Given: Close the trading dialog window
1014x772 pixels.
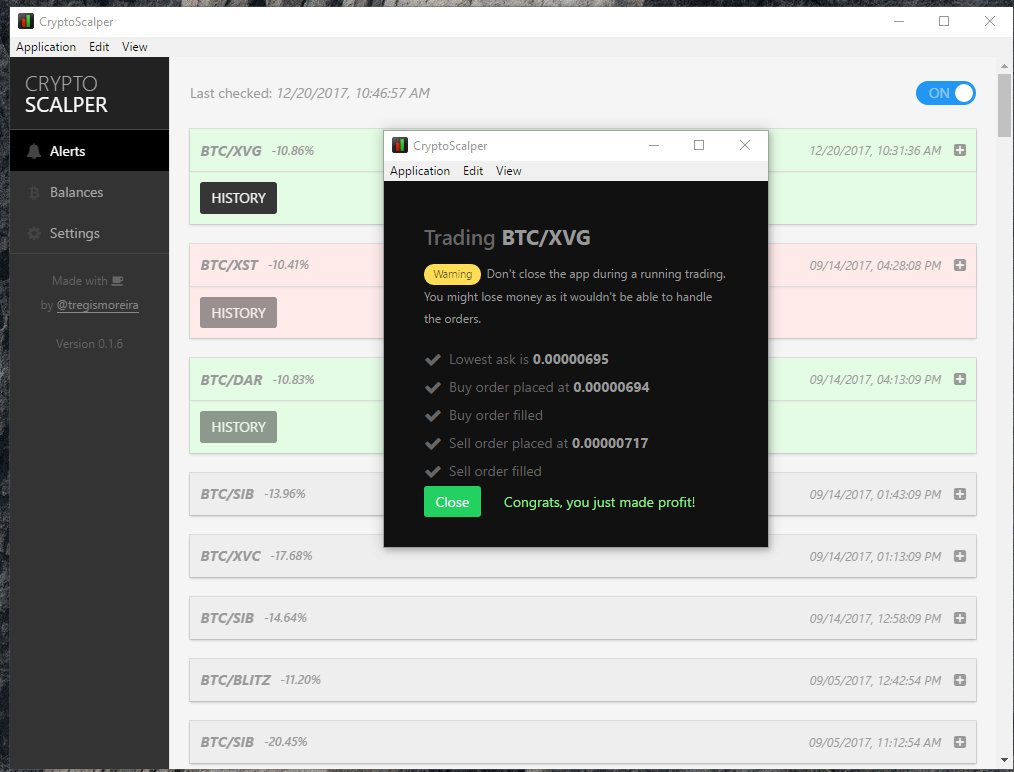Looking at the screenshot, I should pos(745,145).
